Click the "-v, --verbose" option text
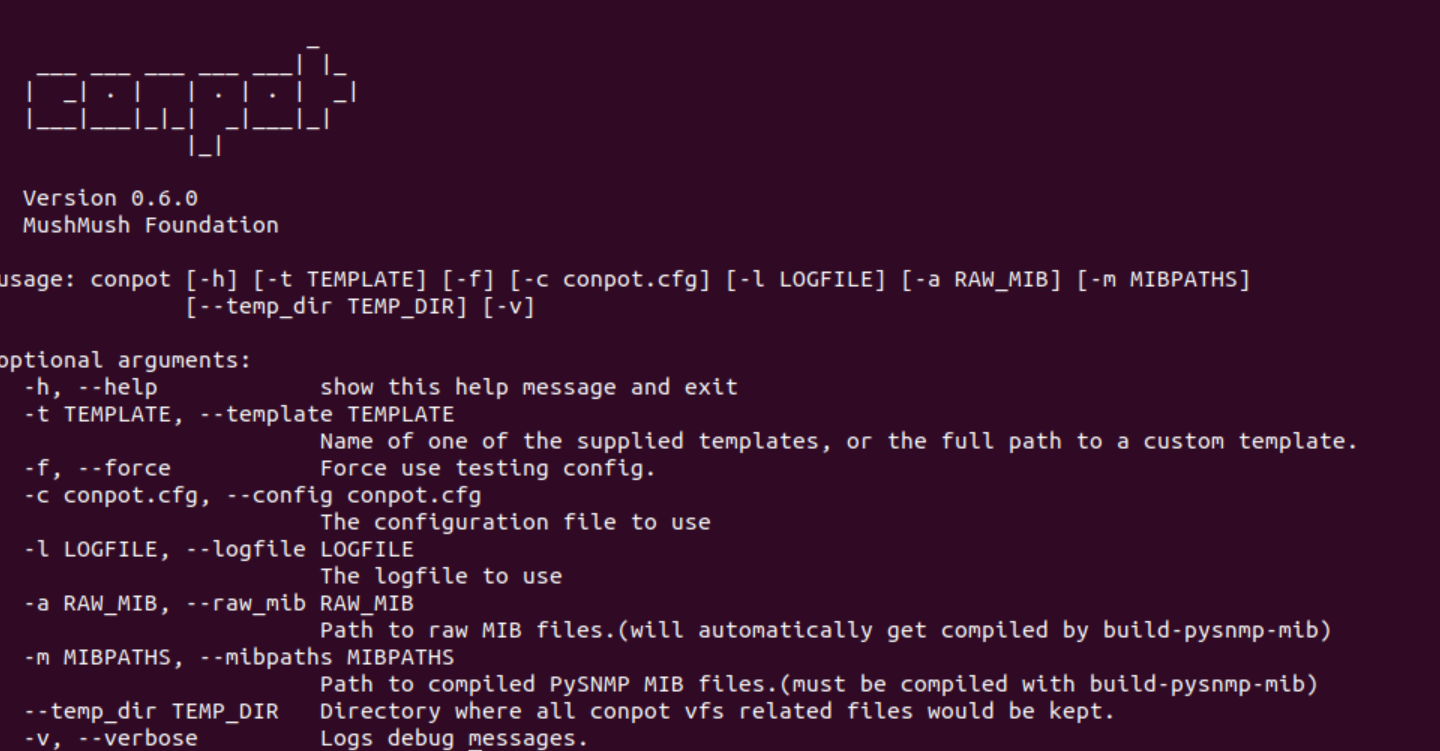1440x751 pixels. (x=110, y=738)
